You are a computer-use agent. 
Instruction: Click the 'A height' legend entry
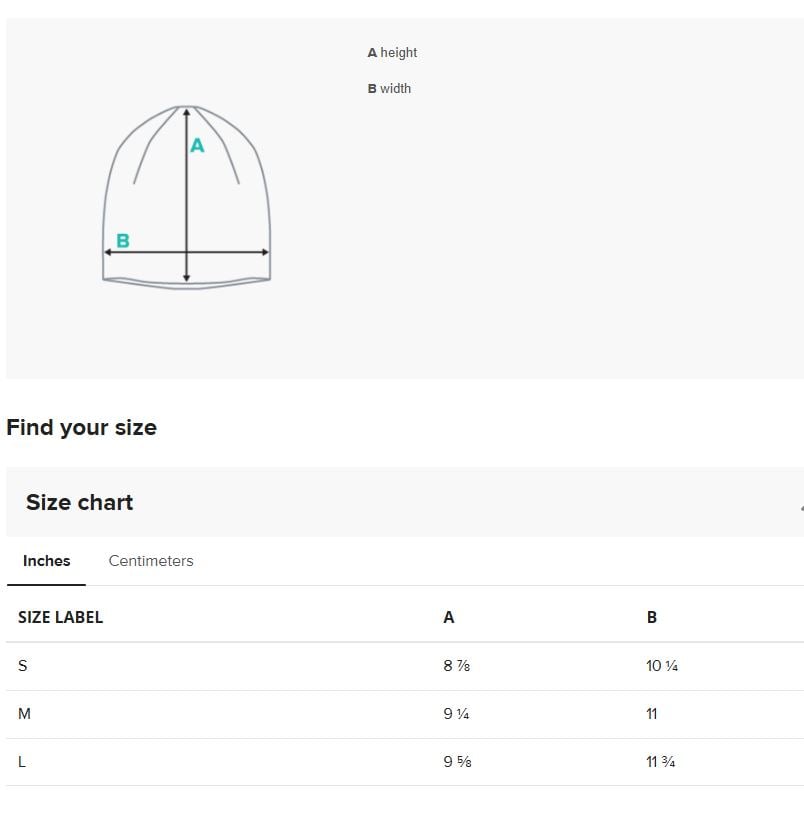[x=392, y=53]
